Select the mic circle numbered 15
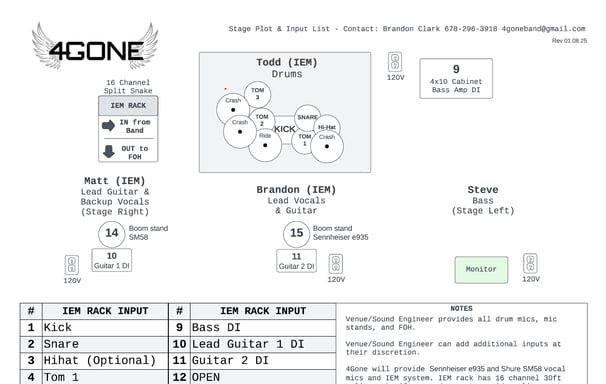The height and width of the screenshot is (384, 606). (296, 233)
